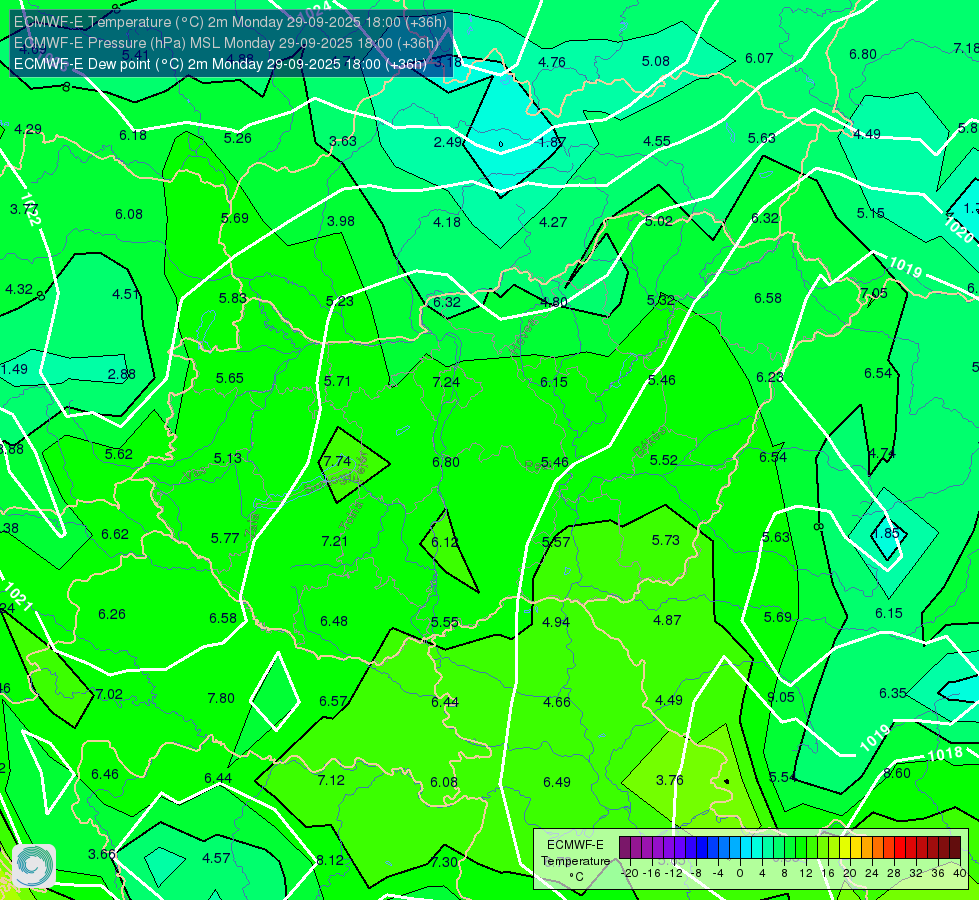Click the dew point value 4.57
The width and height of the screenshot is (979, 900).
pos(216,858)
